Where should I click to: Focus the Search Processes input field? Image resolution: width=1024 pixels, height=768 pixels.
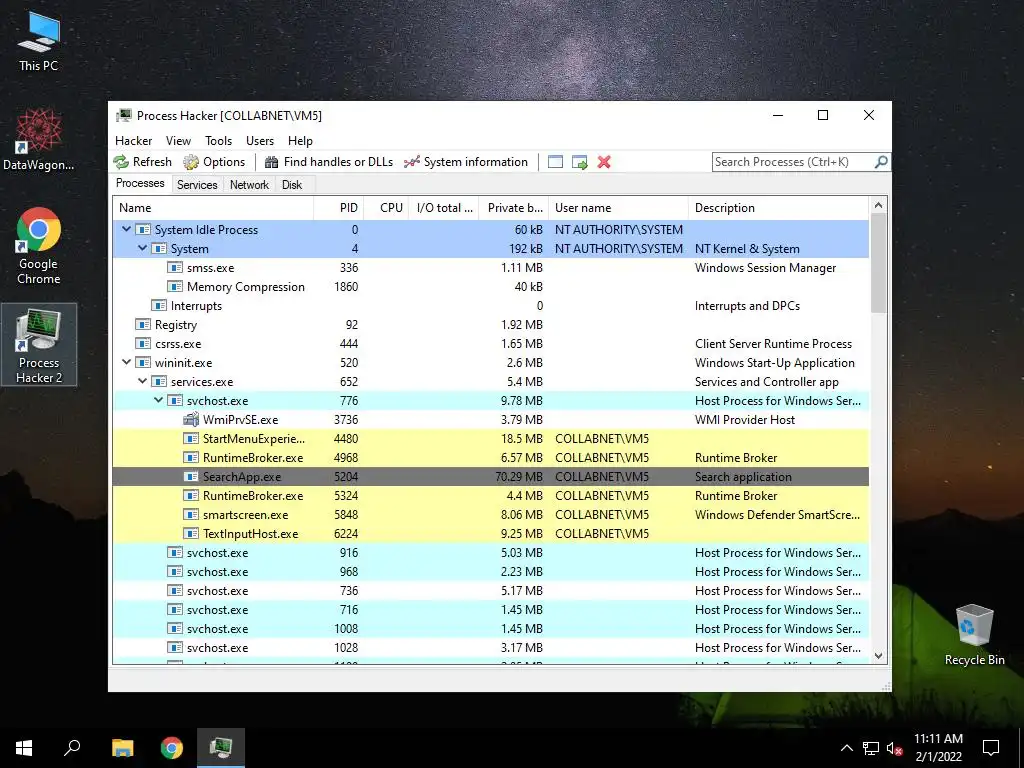point(793,162)
